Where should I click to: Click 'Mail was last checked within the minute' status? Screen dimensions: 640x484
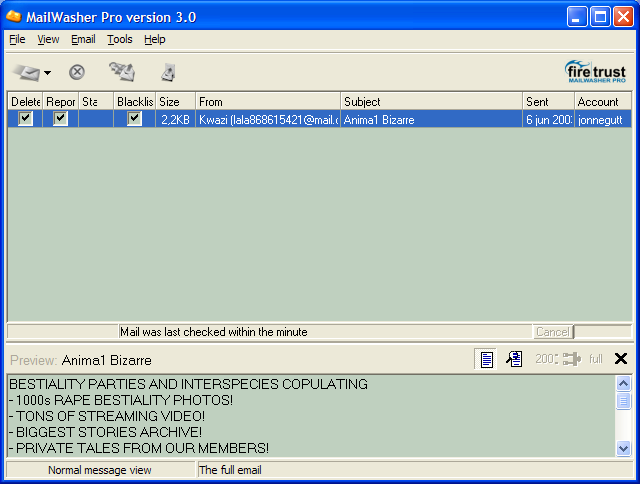tap(213, 332)
